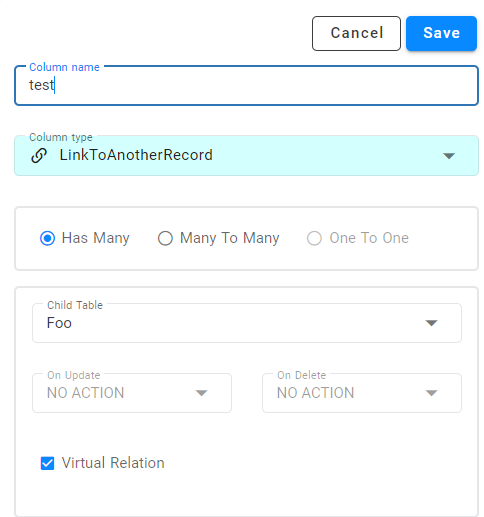This screenshot has height=517, width=484.
Task: Select the One To One radio button
Action: click(314, 239)
